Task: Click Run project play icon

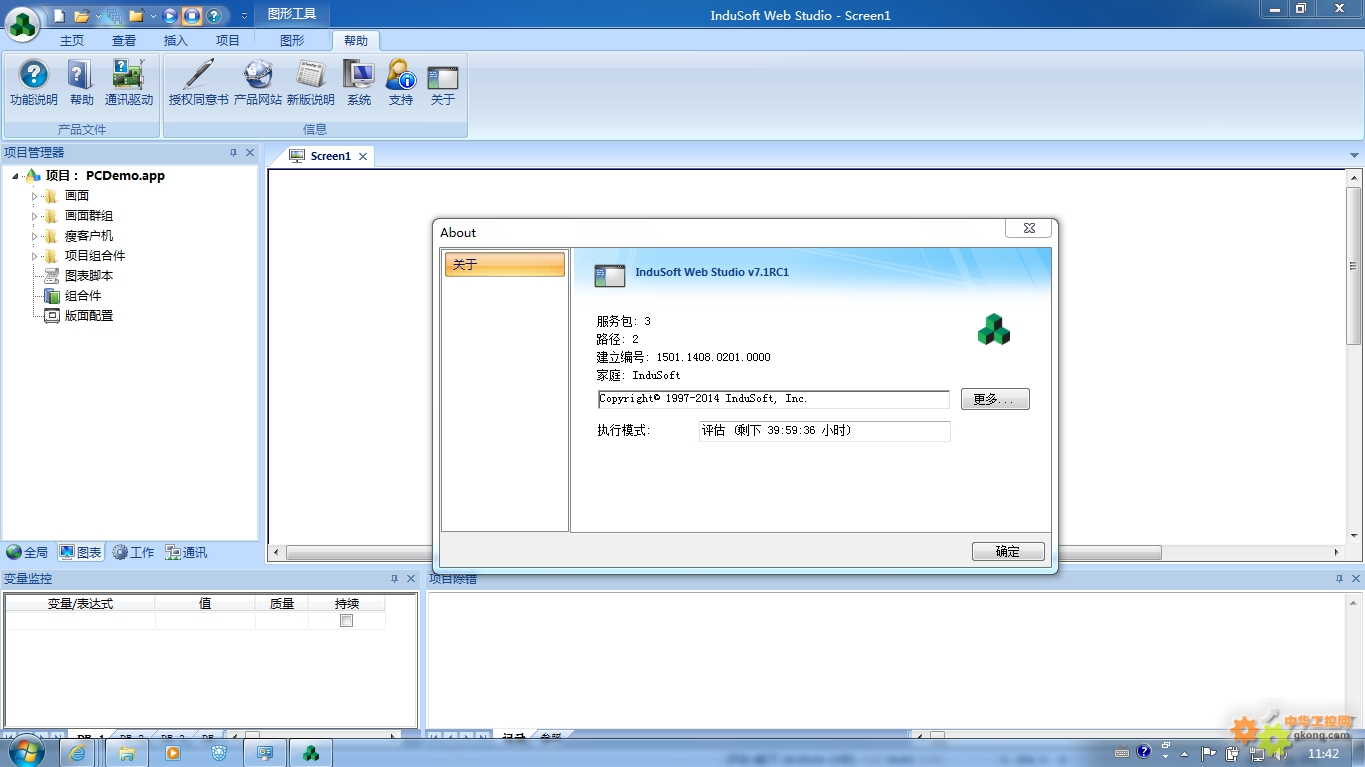Action: pyautogui.click(x=170, y=16)
